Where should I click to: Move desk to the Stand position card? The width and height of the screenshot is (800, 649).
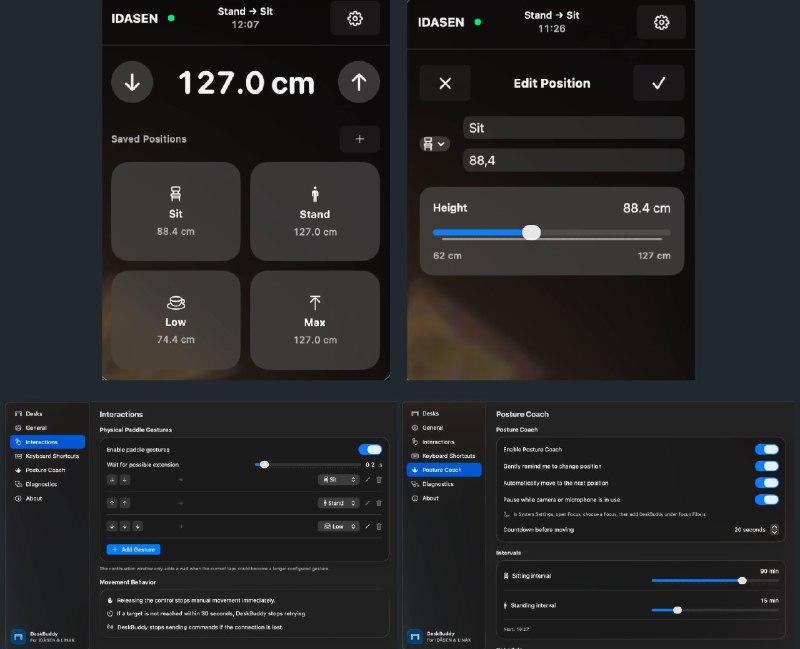pos(315,211)
